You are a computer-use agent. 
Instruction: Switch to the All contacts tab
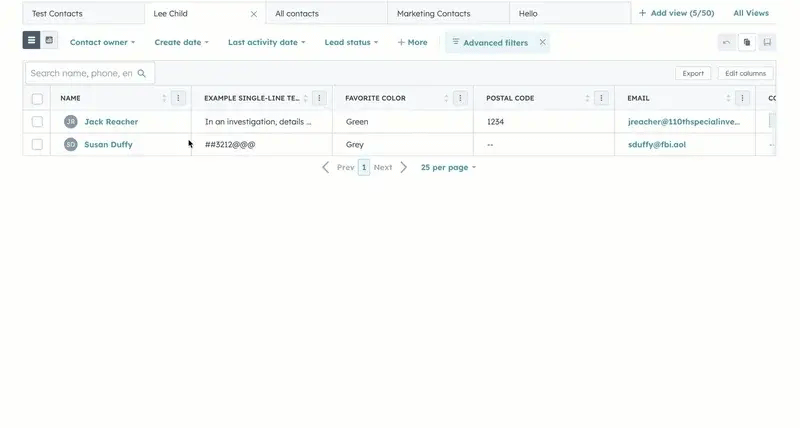[x=327, y=14]
